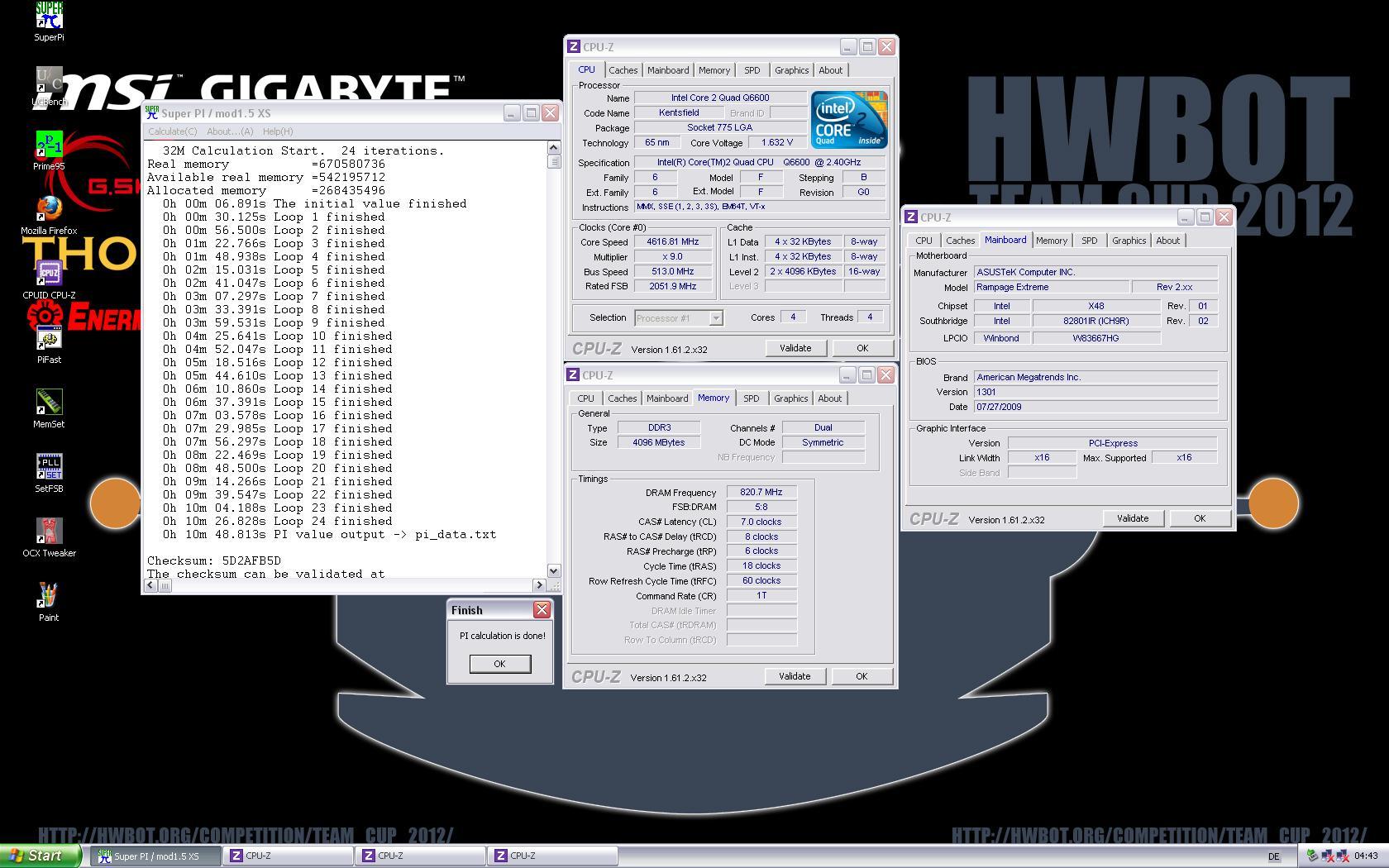
Task: Click Super PI vertical scrollbar down arrow
Action: [x=554, y=570]
